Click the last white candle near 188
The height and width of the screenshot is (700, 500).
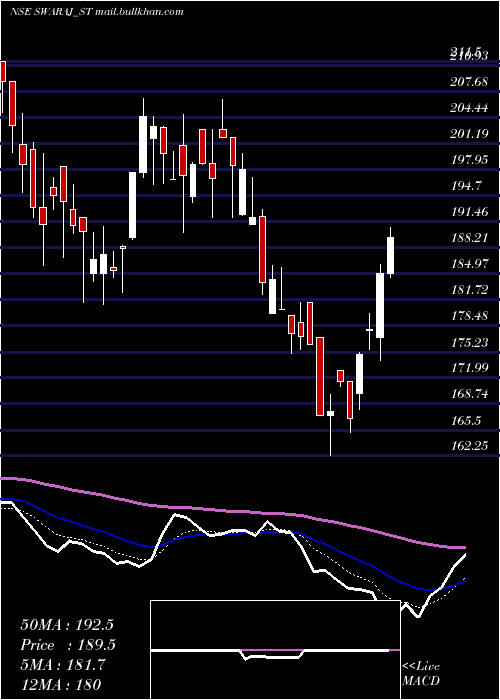[x=391, y=255]
